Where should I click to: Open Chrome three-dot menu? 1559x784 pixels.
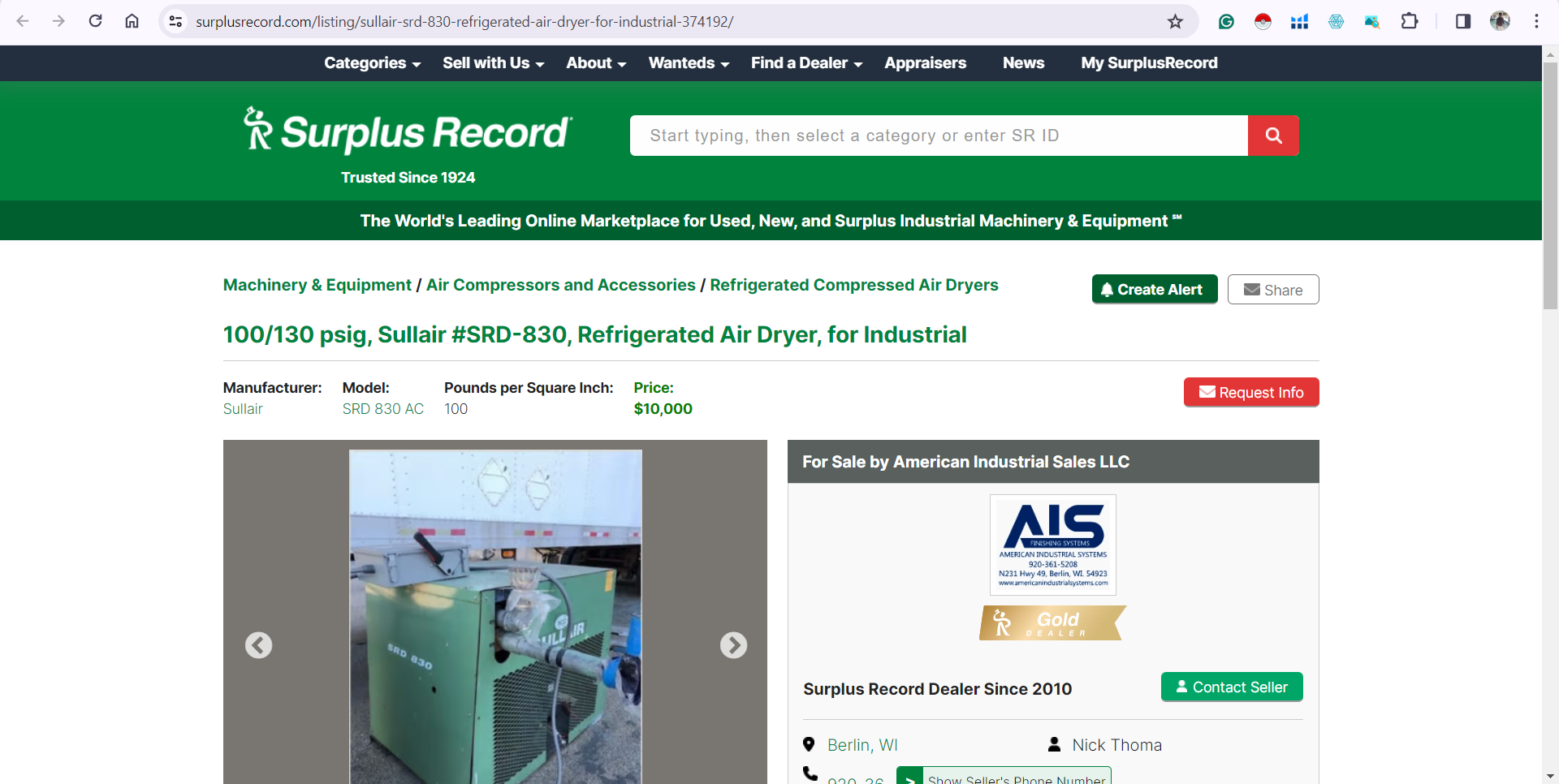[1536, 21]
